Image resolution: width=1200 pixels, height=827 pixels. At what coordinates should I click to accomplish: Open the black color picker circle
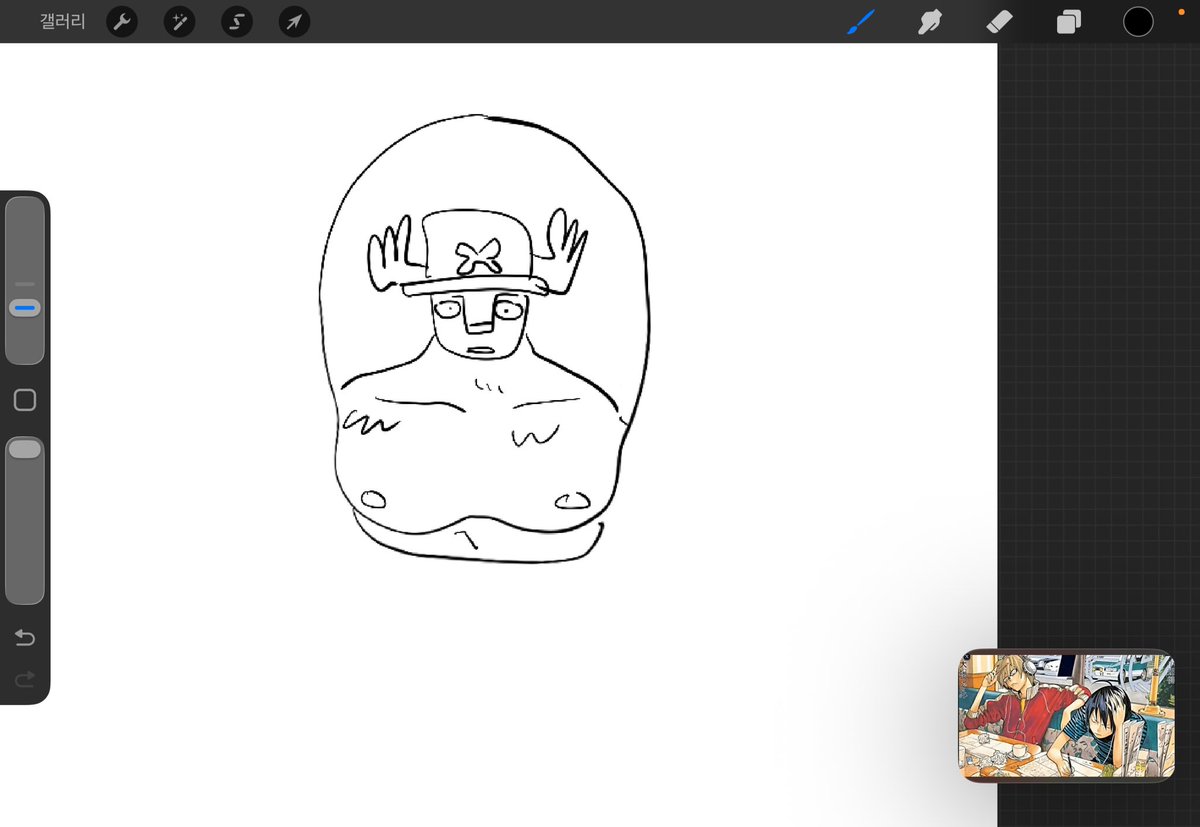tap(1138, 21)
